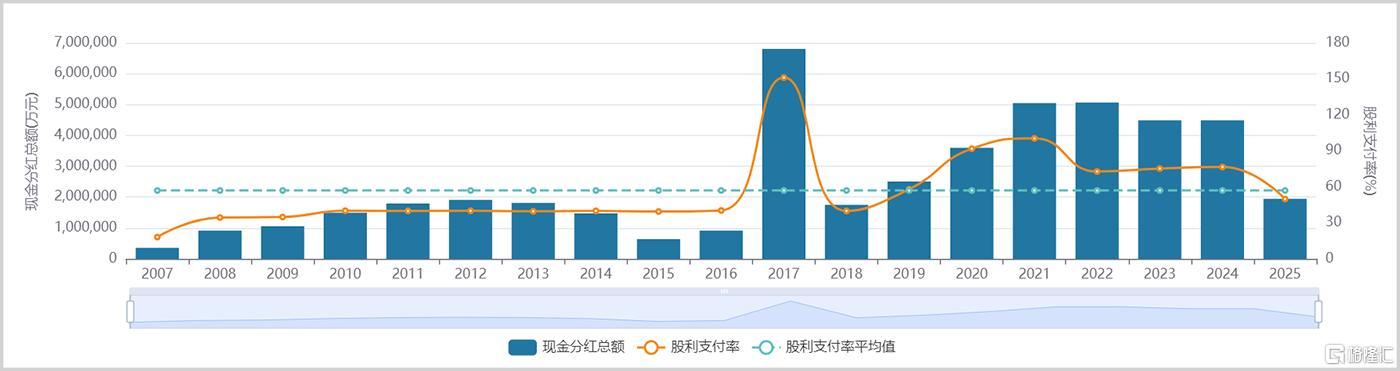Click the 2008 dividend bar

220,245
